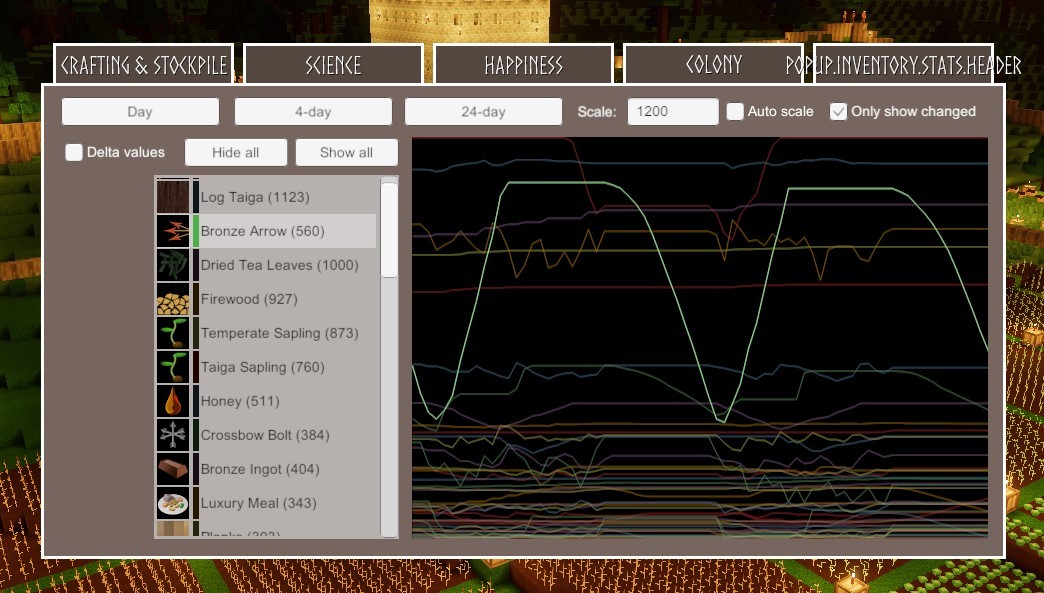Set the graph range to Day

(140, 111)
